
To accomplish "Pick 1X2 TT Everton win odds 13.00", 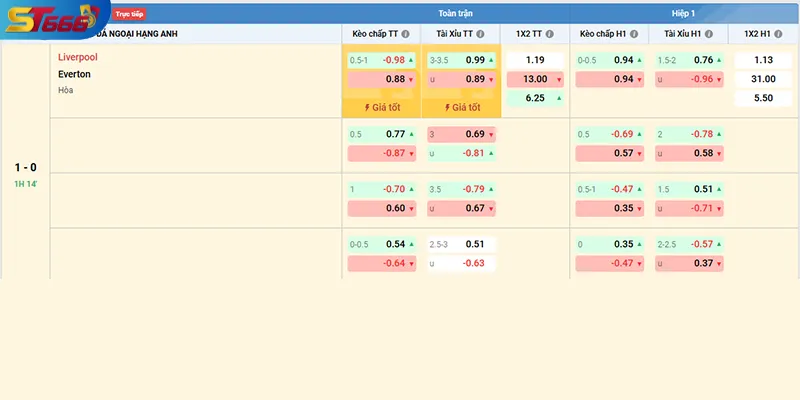I will pyautogui.click(x=536, y=79).
